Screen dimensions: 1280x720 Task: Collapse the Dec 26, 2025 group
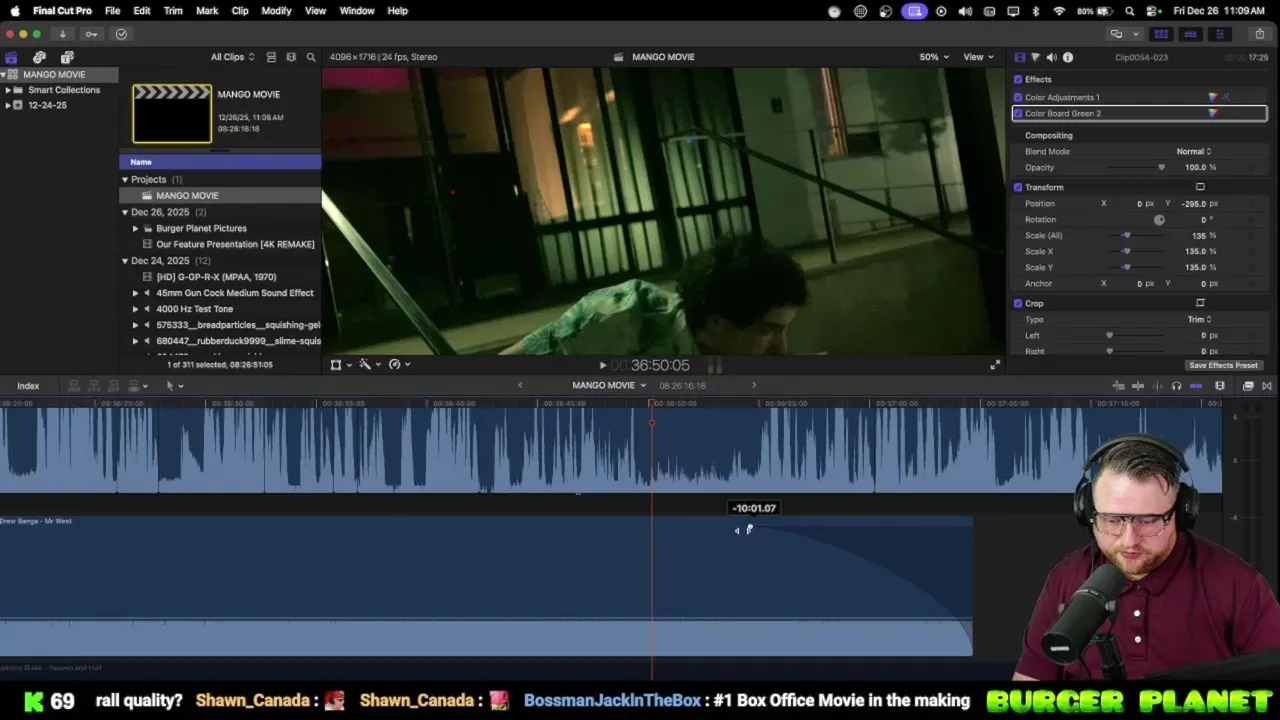point(125,212)
